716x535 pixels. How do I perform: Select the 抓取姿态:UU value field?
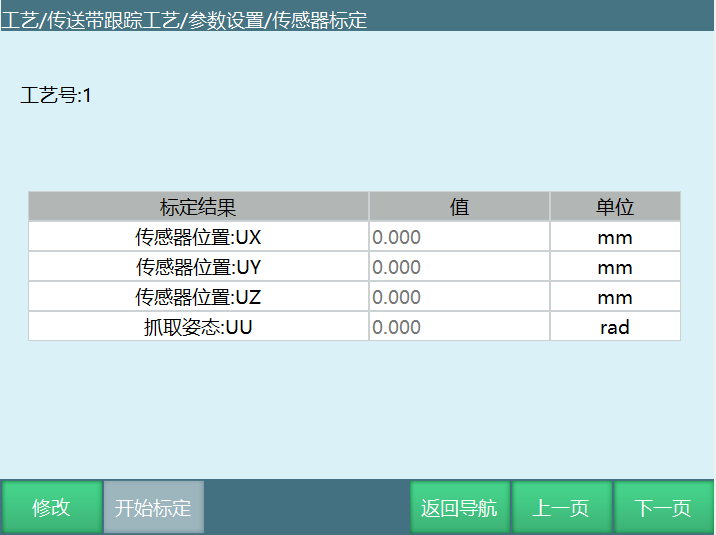click(458, 327)
